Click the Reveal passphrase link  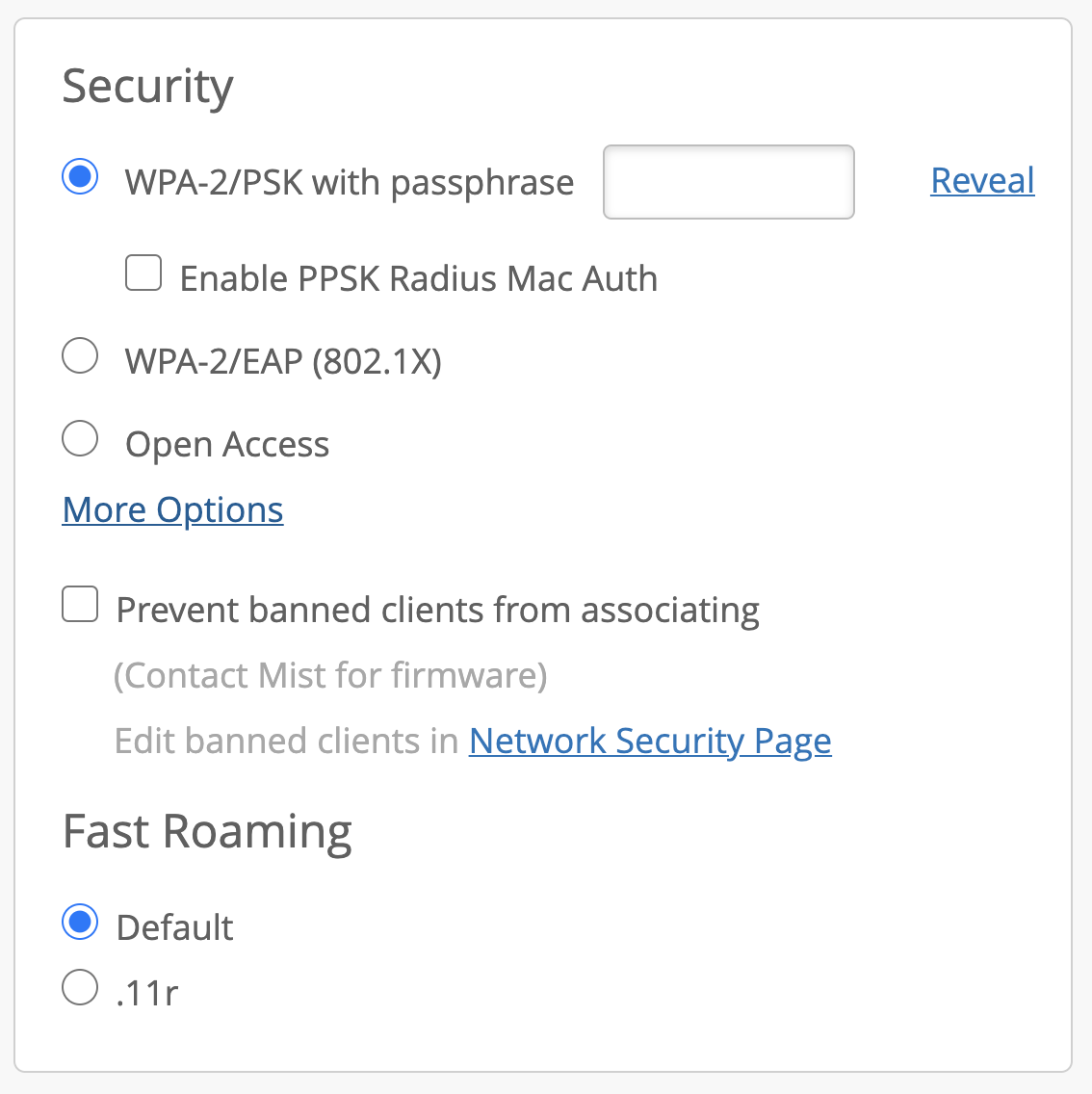coord(982,180)
